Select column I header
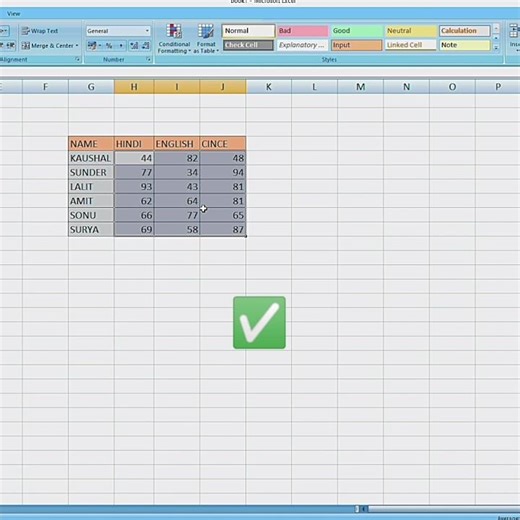 click(x=177, y=87)
